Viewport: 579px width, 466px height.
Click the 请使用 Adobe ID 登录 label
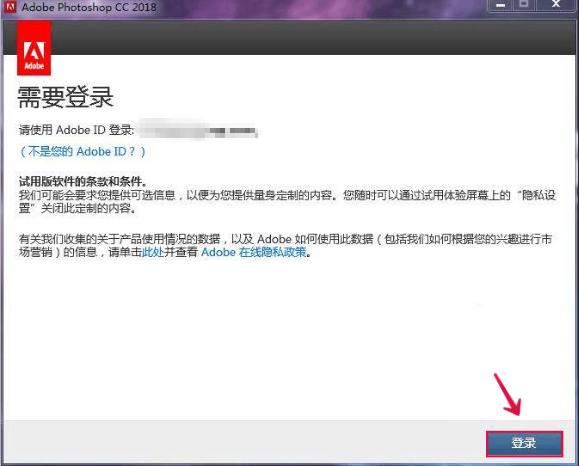[x=76, y=130]
